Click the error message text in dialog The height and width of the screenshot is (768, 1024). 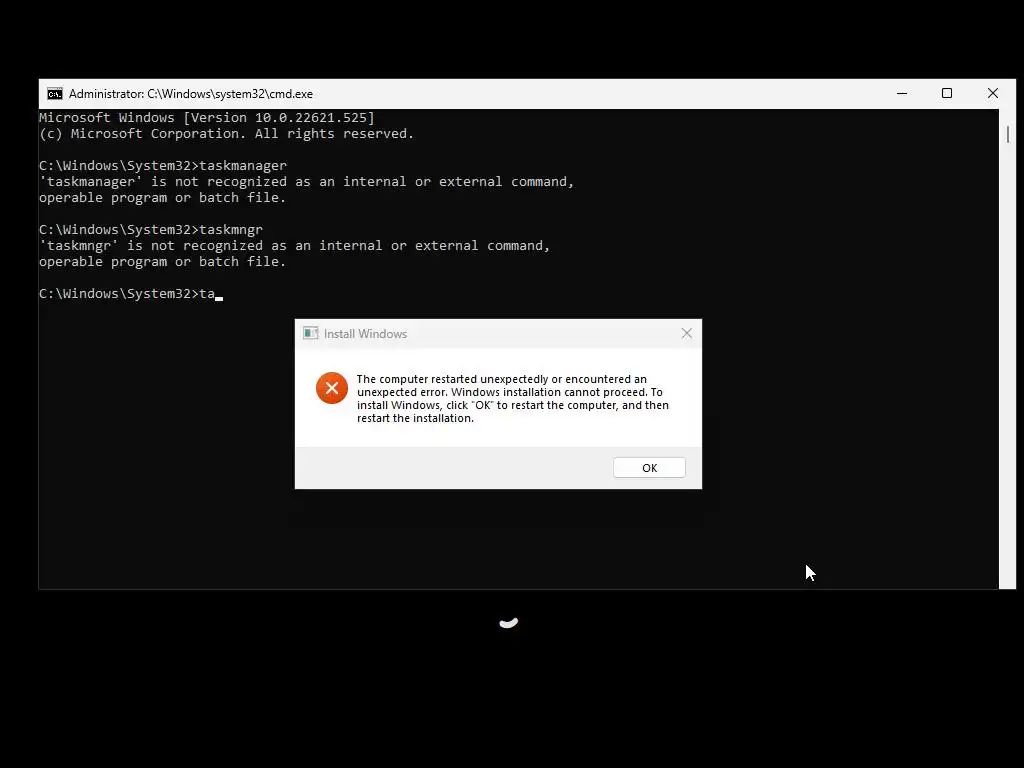pyautogui.click(x=513, y=398)
